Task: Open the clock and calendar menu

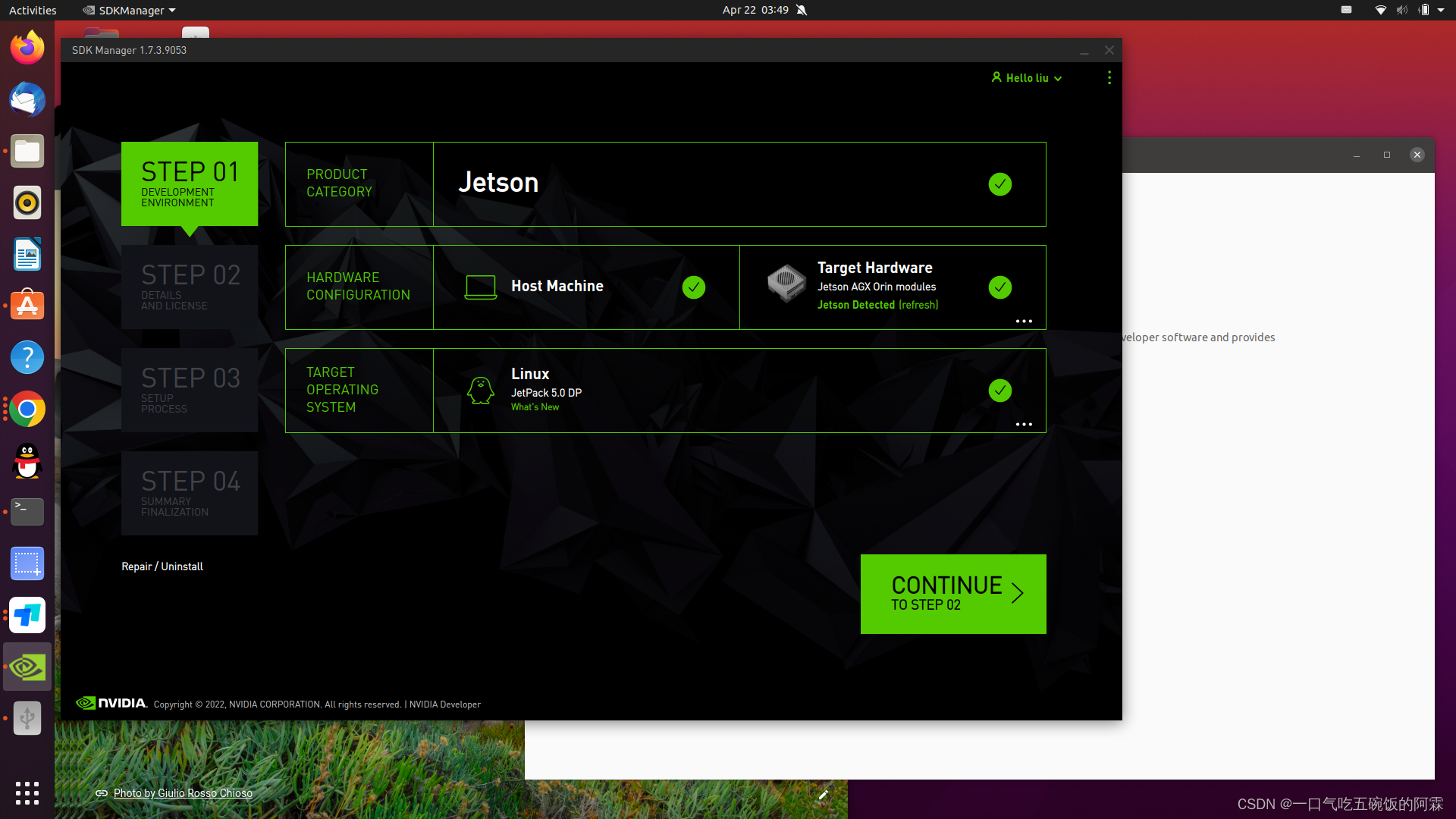Action: [755, 10]
